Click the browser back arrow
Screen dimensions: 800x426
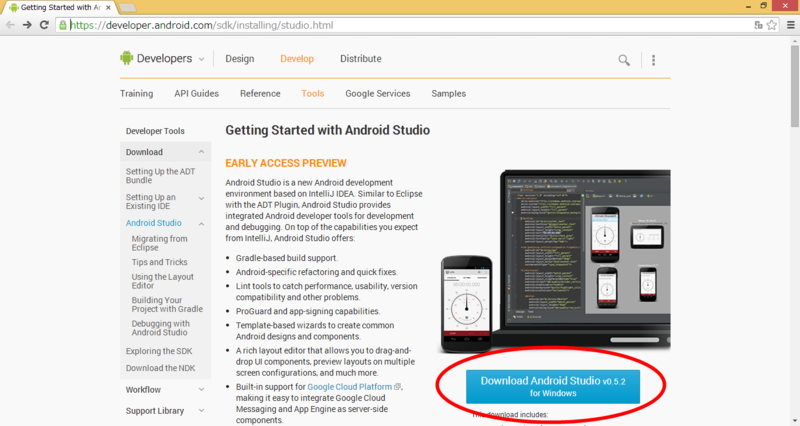point(10,25)
